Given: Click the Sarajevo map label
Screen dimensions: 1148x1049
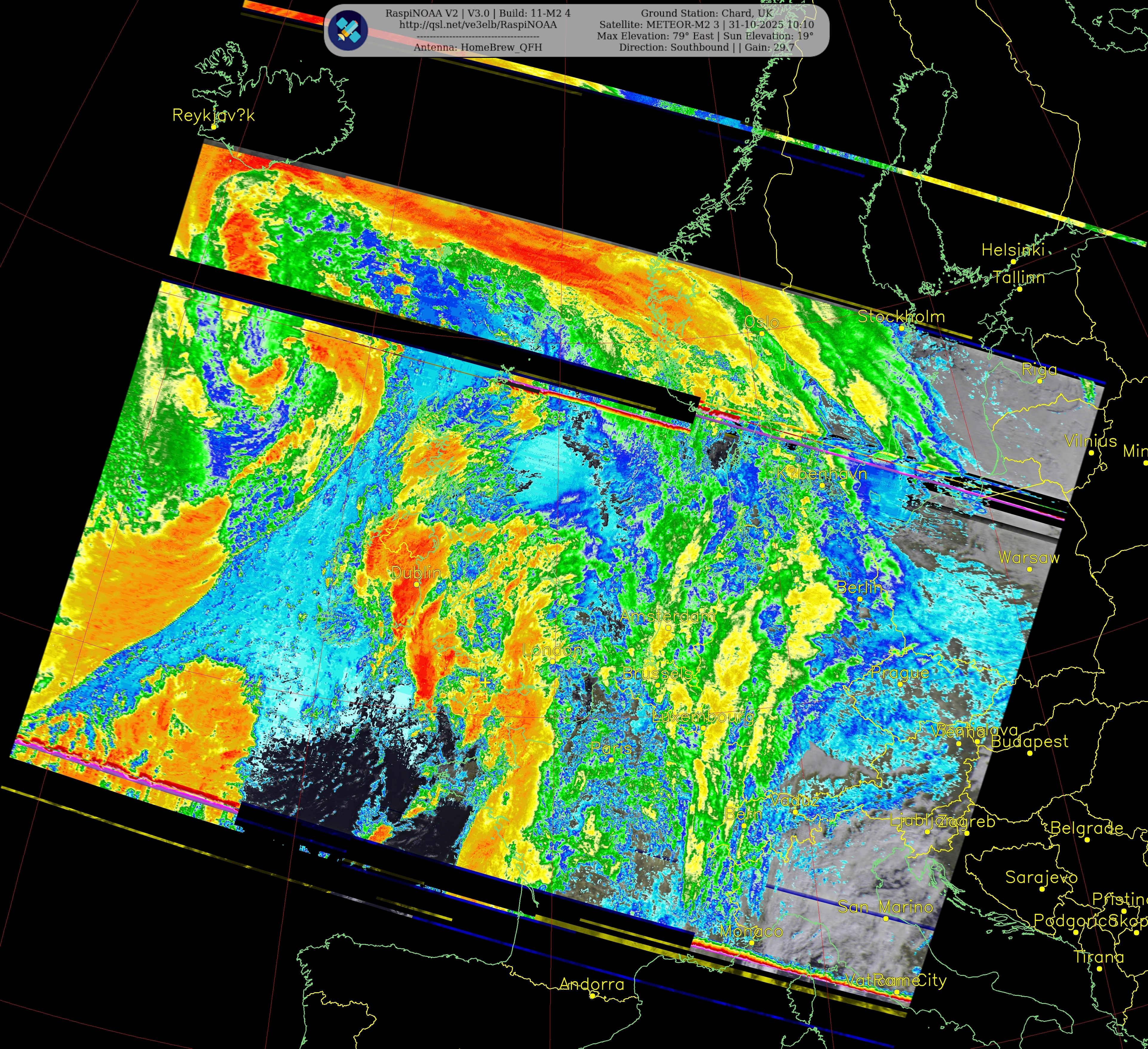Looking at the screenshot, I should coord(1041,877).
